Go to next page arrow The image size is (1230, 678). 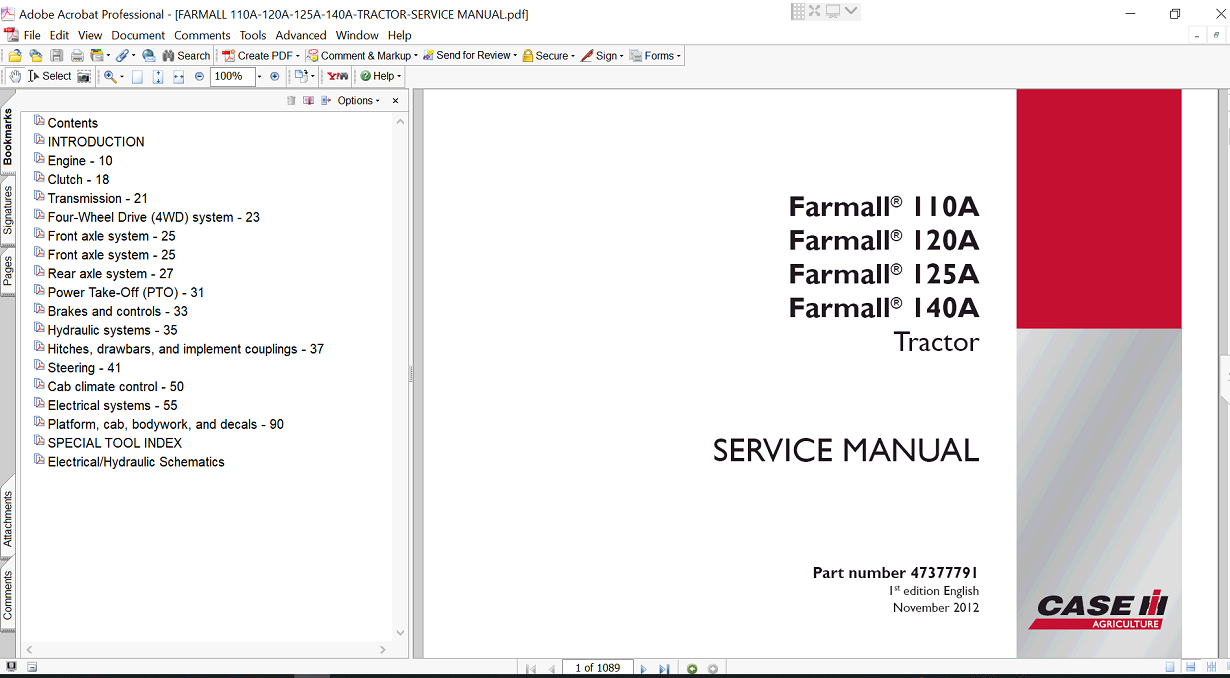click(643, 668)
